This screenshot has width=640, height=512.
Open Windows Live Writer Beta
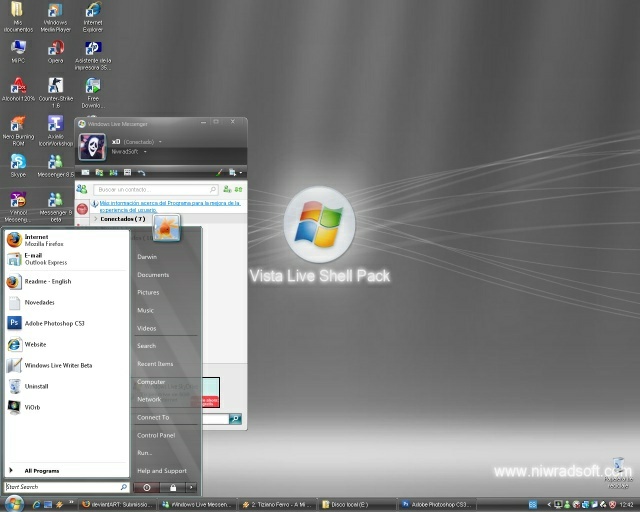[67, 365]
